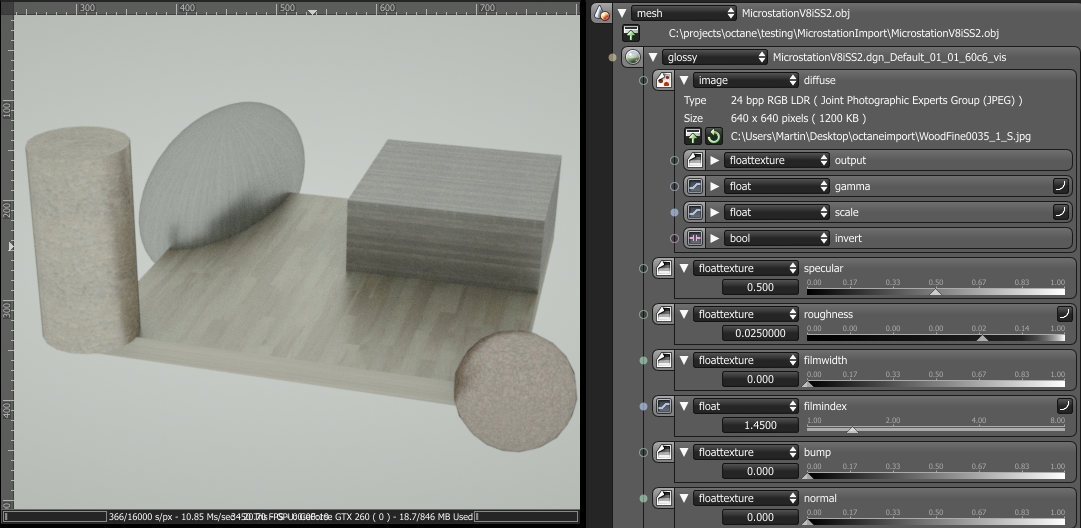
Task: Click the roughness value field
Action: click(758, 333)
